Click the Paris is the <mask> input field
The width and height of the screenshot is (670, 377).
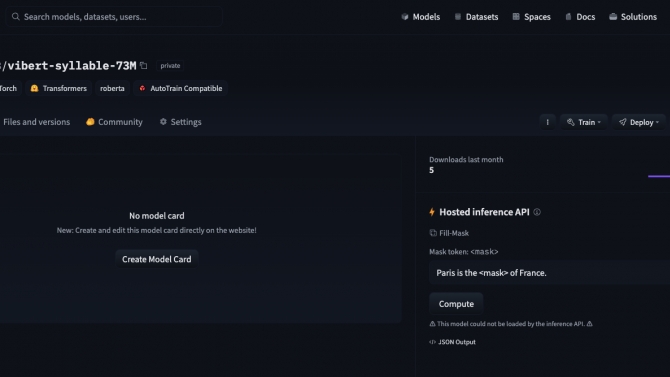tap(550, 273)
